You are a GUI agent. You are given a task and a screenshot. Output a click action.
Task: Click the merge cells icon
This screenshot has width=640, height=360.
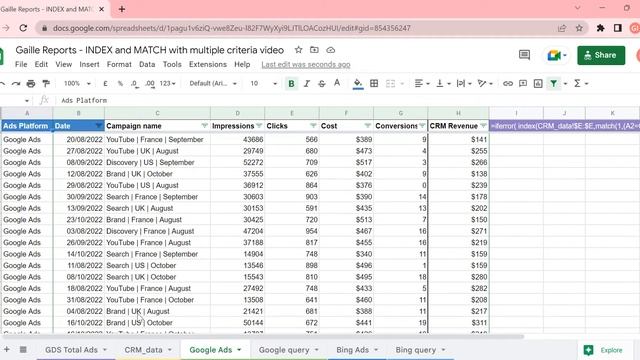(390, 84)
